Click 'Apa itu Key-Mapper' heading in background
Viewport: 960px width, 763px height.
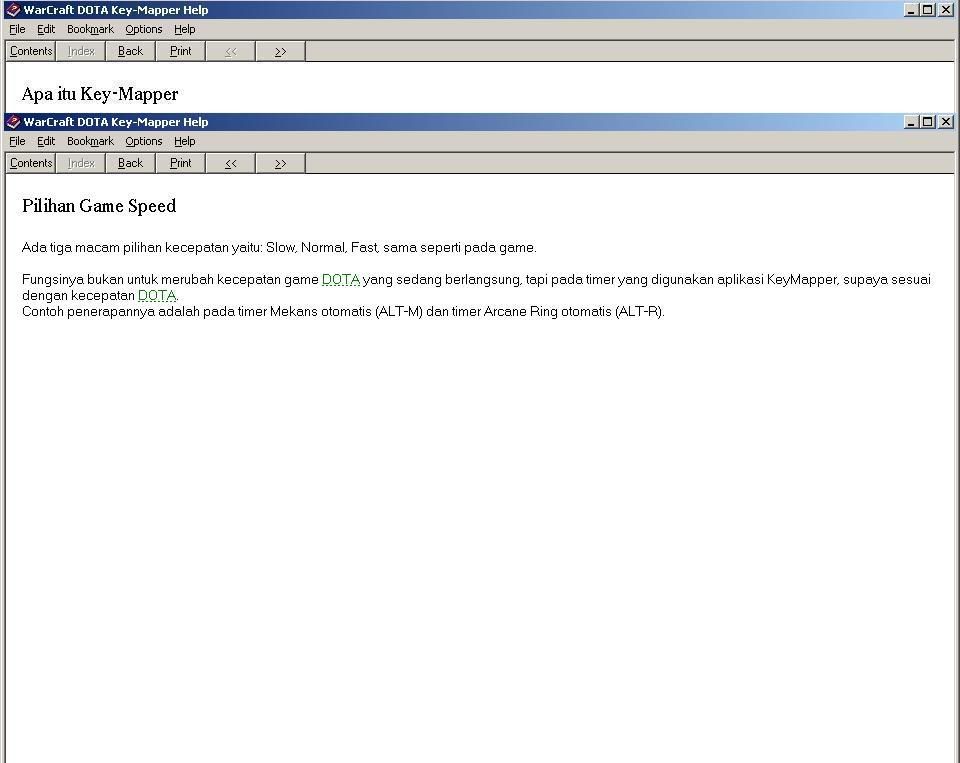tap(100, 94)
